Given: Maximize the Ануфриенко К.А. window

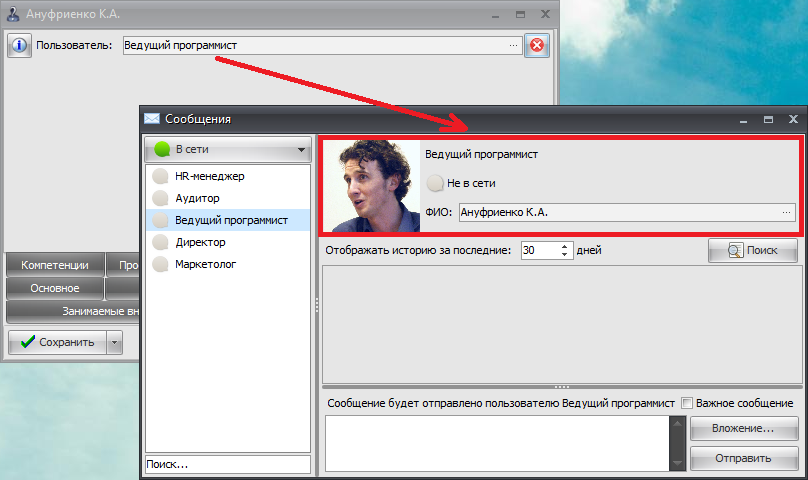Looking at the screenshot, I should coord(520,14).
